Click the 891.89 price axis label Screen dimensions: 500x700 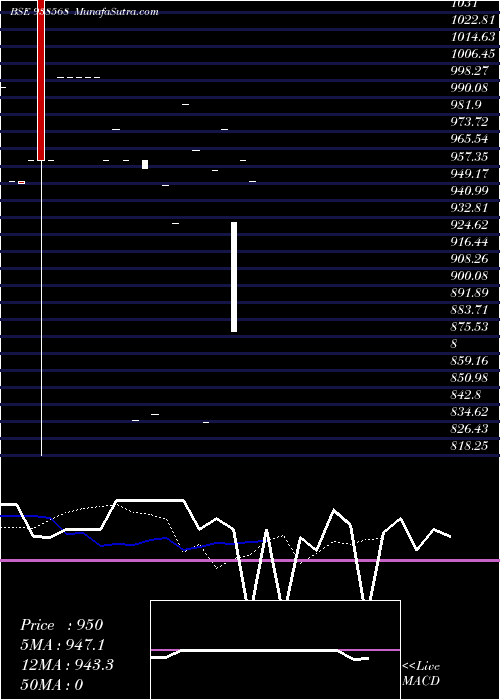tap(470, 292)
